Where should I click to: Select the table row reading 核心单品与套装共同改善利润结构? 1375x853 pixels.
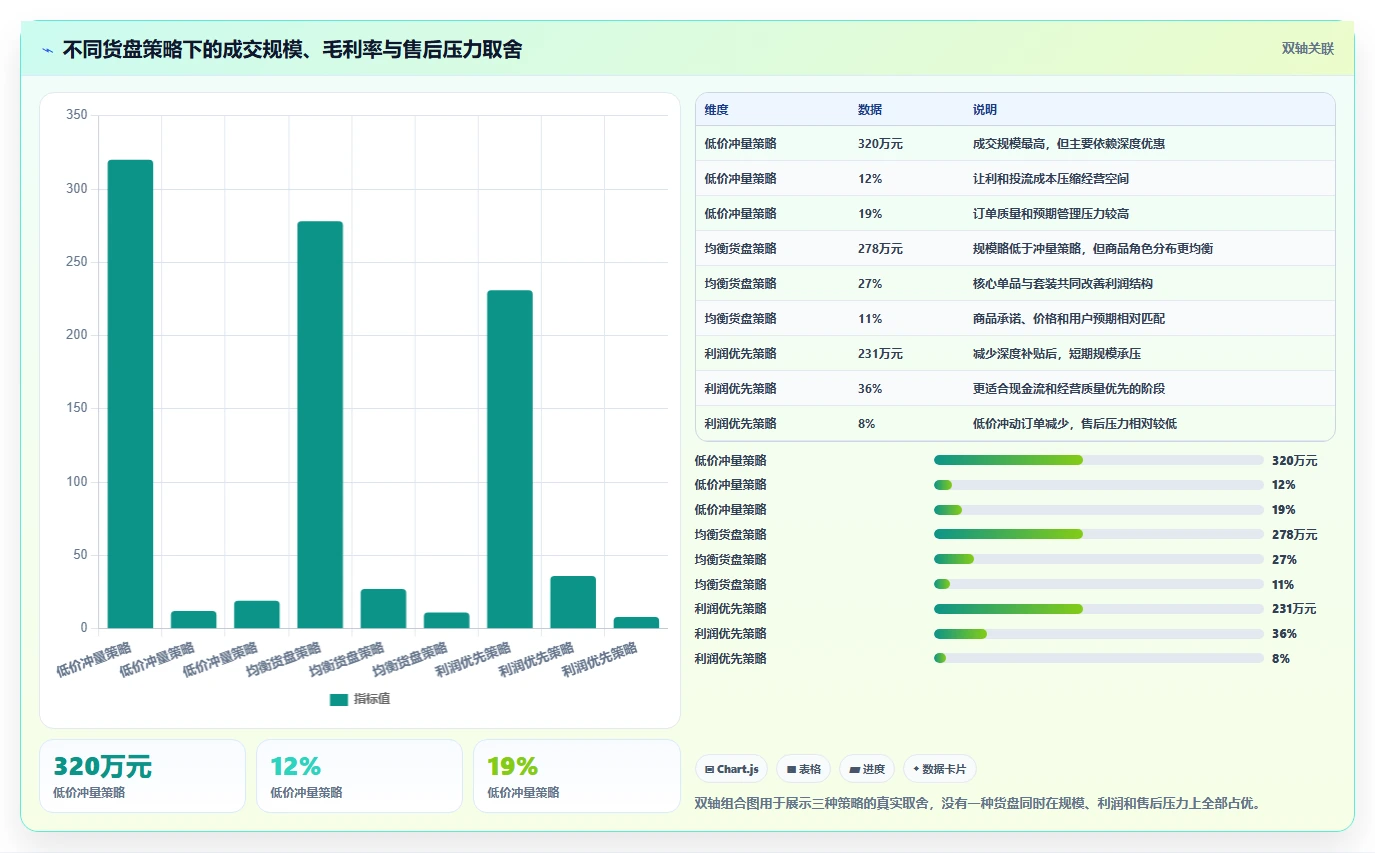coord(1015,283)
